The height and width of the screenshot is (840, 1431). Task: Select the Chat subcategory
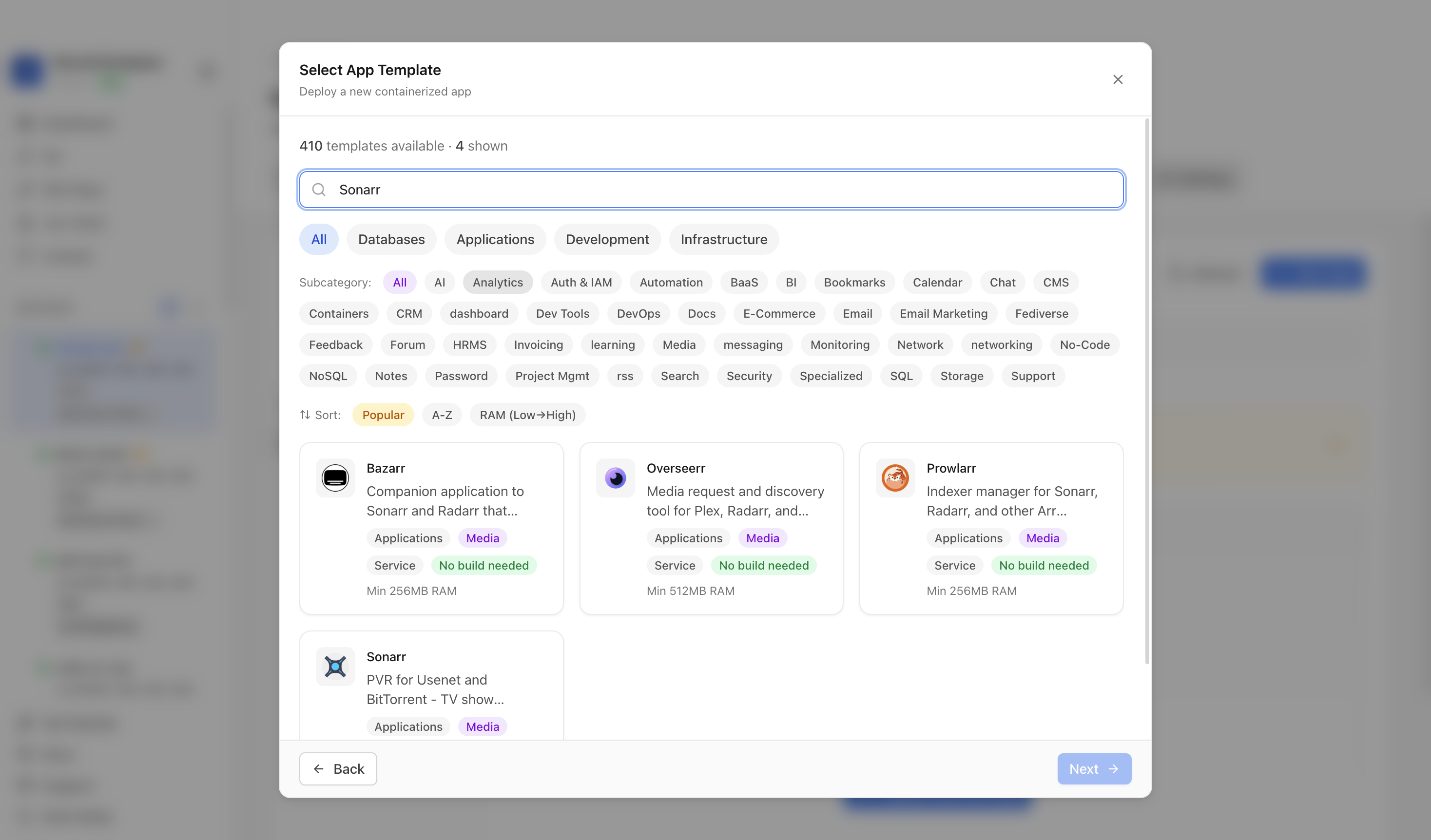pos(1002,282)
